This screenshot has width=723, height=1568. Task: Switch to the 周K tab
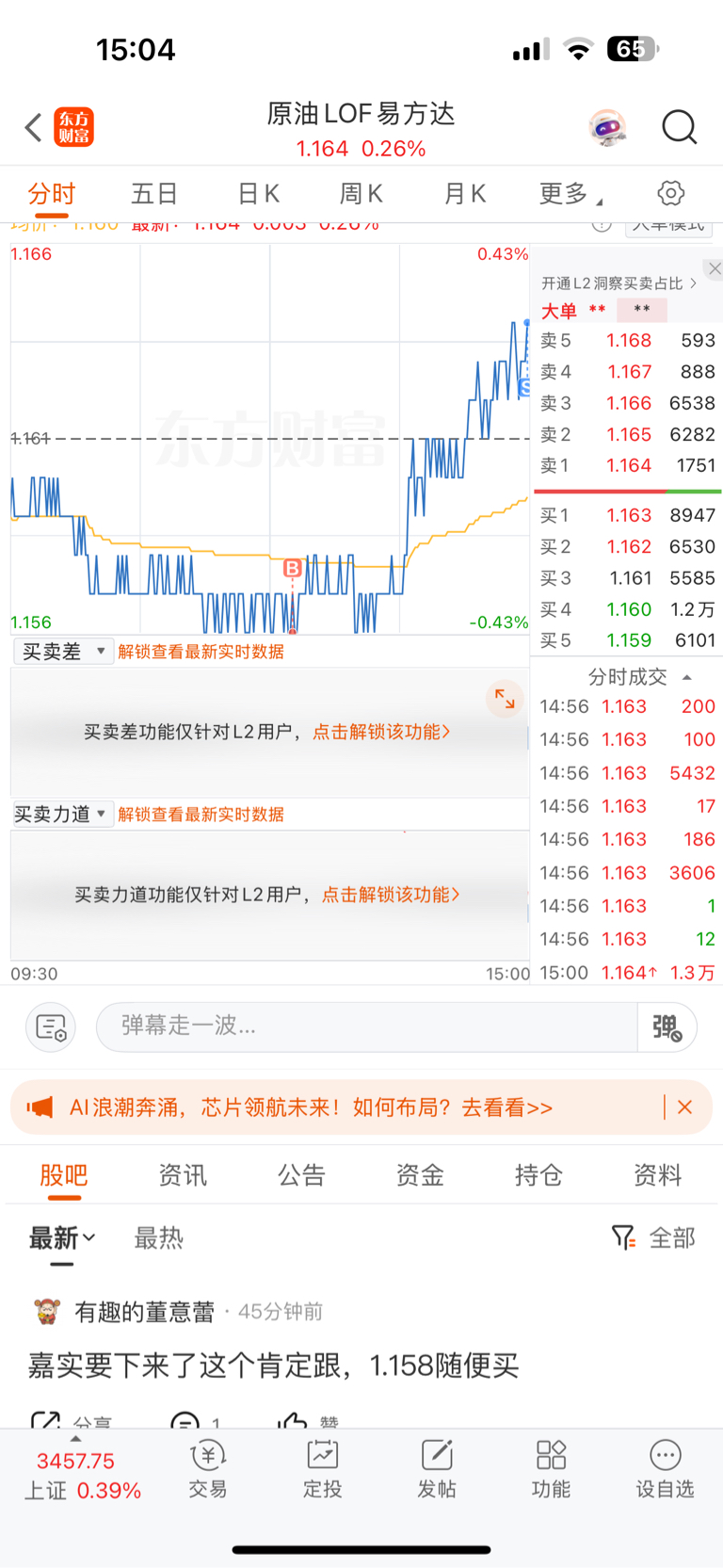(361, 194)
